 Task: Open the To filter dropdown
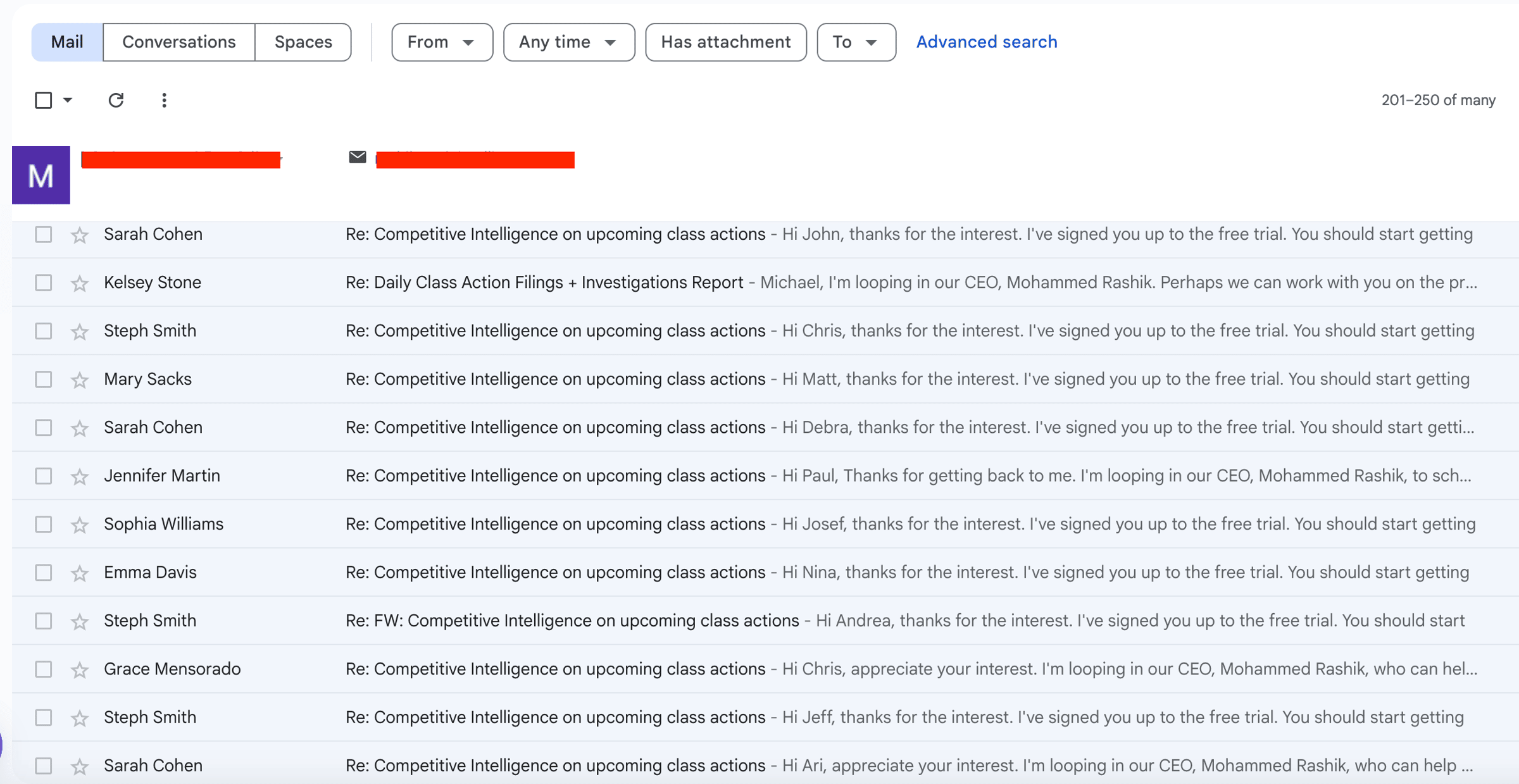pos(856,42)
